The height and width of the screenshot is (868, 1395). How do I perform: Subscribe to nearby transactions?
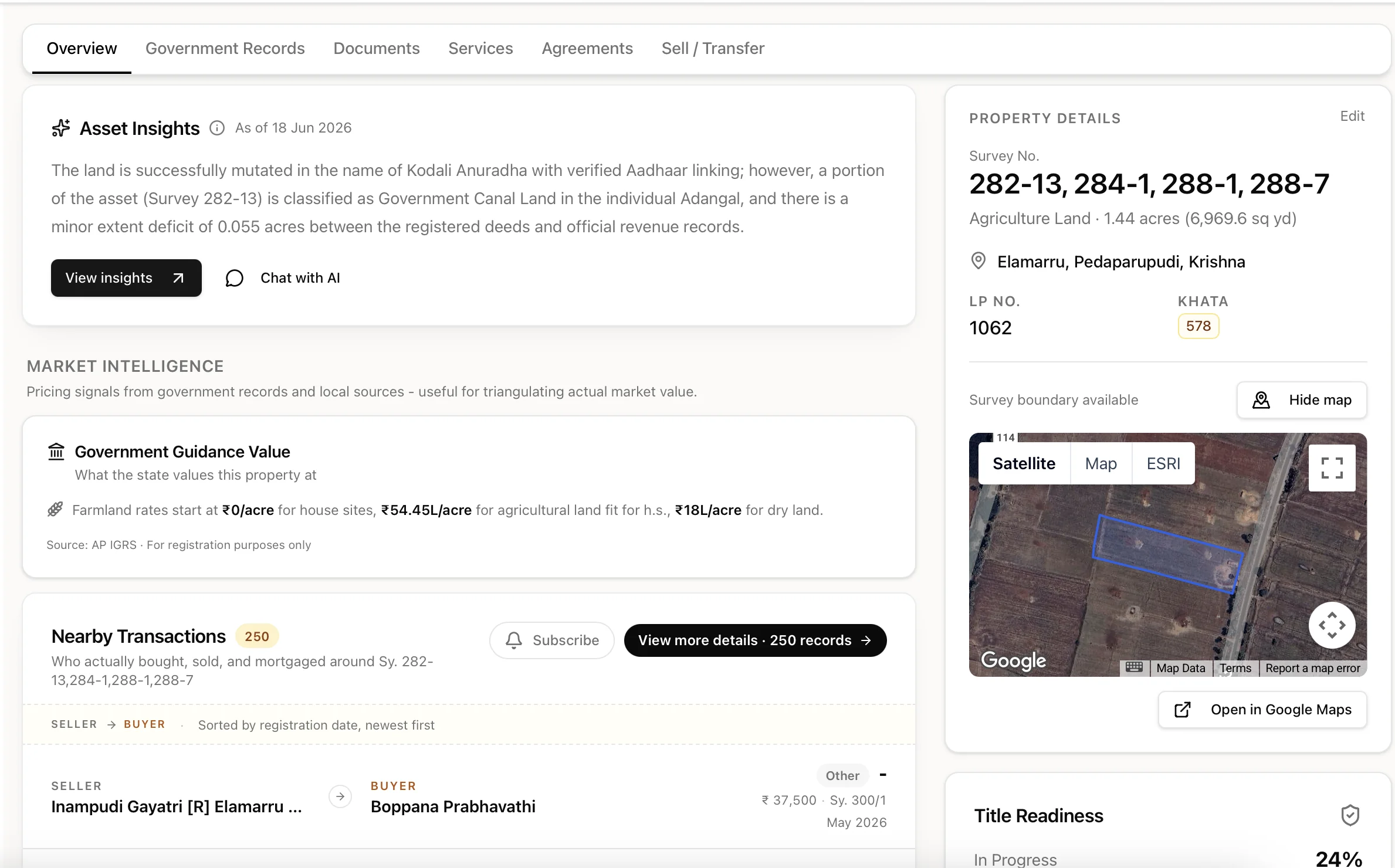[552, 640]
